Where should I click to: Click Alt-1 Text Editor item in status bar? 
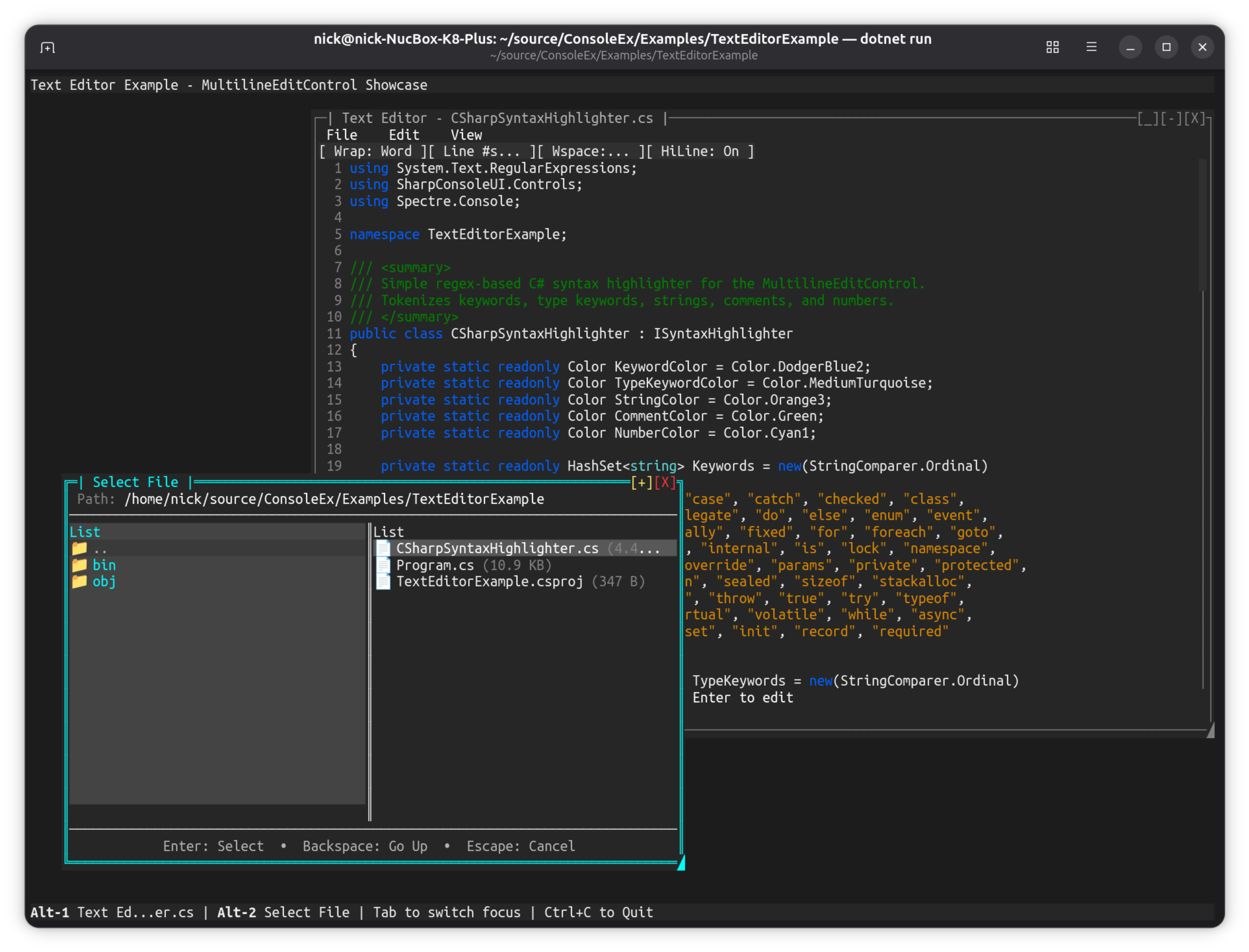[111, 912]
